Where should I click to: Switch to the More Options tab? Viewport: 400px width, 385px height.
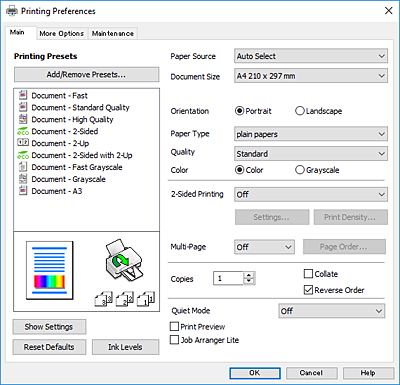62,34
